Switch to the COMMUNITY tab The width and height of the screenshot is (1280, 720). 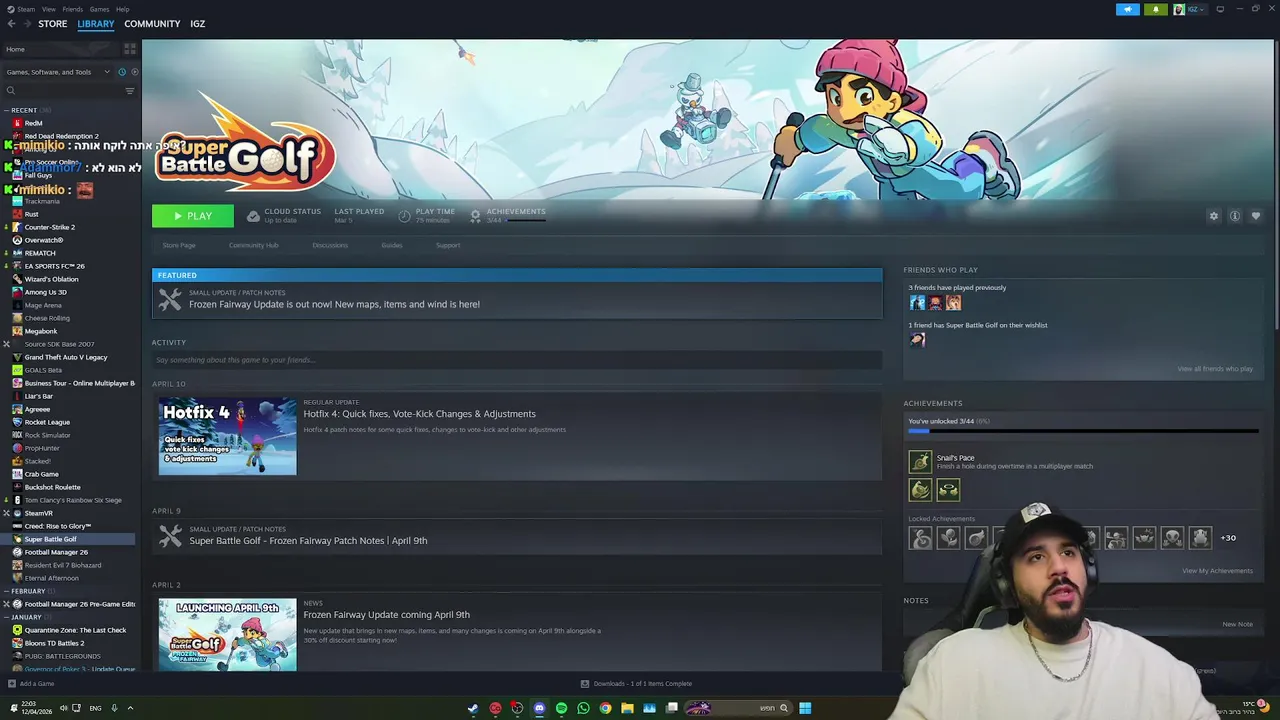[152, 24]
